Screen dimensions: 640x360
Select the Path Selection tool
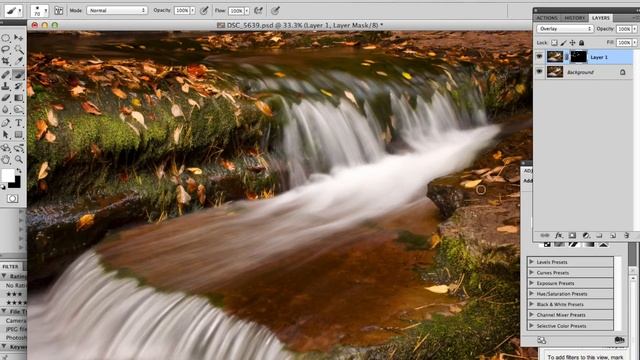pos(6,134)
